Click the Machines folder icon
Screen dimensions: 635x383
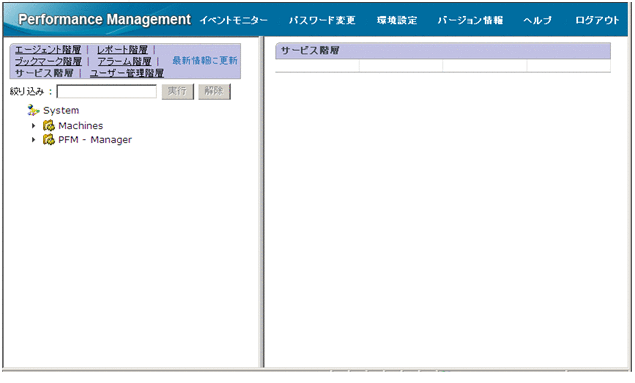pos(49,126)
